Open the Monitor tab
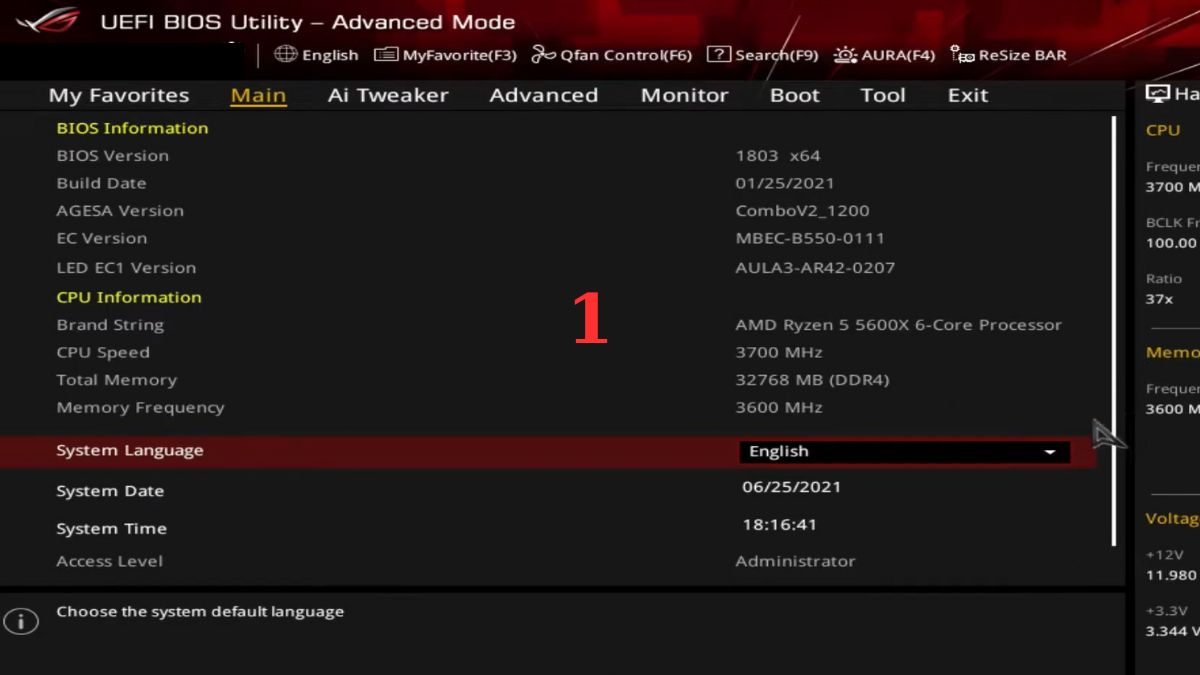Screen dimensions: 1200x675 click(685, 96)
